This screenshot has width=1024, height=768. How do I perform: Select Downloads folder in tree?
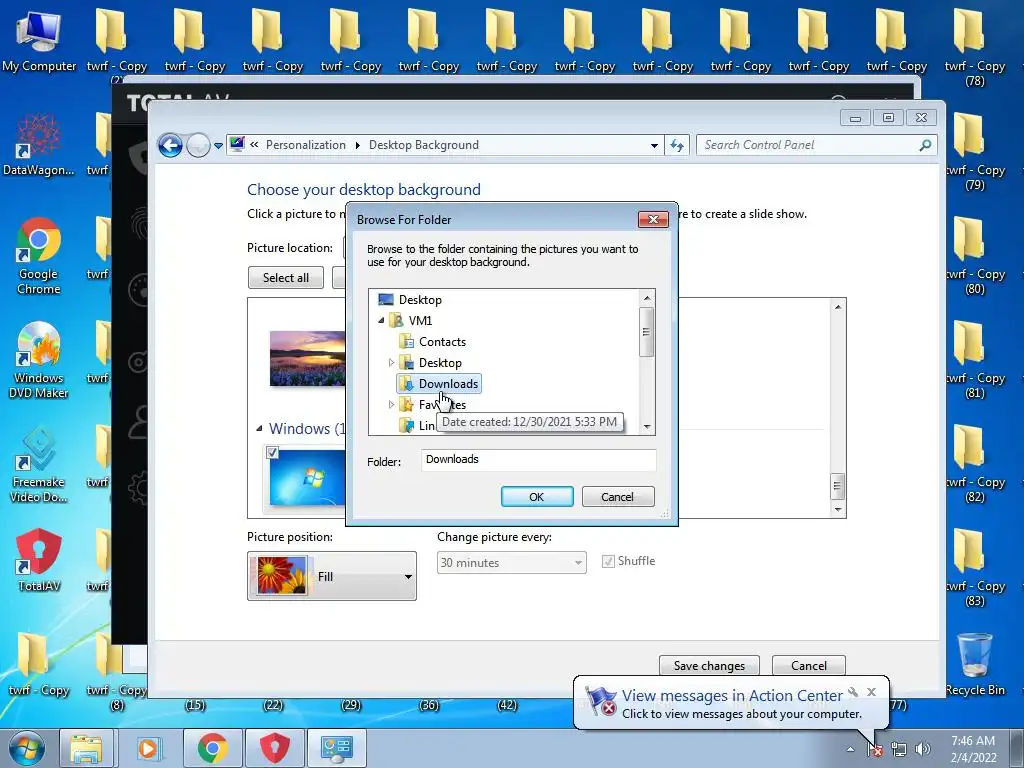439,383
